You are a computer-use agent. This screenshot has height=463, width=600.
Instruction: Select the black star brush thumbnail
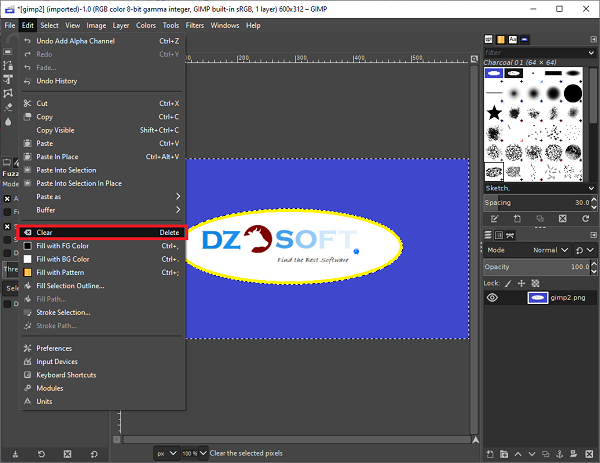(x=494, y=113)
